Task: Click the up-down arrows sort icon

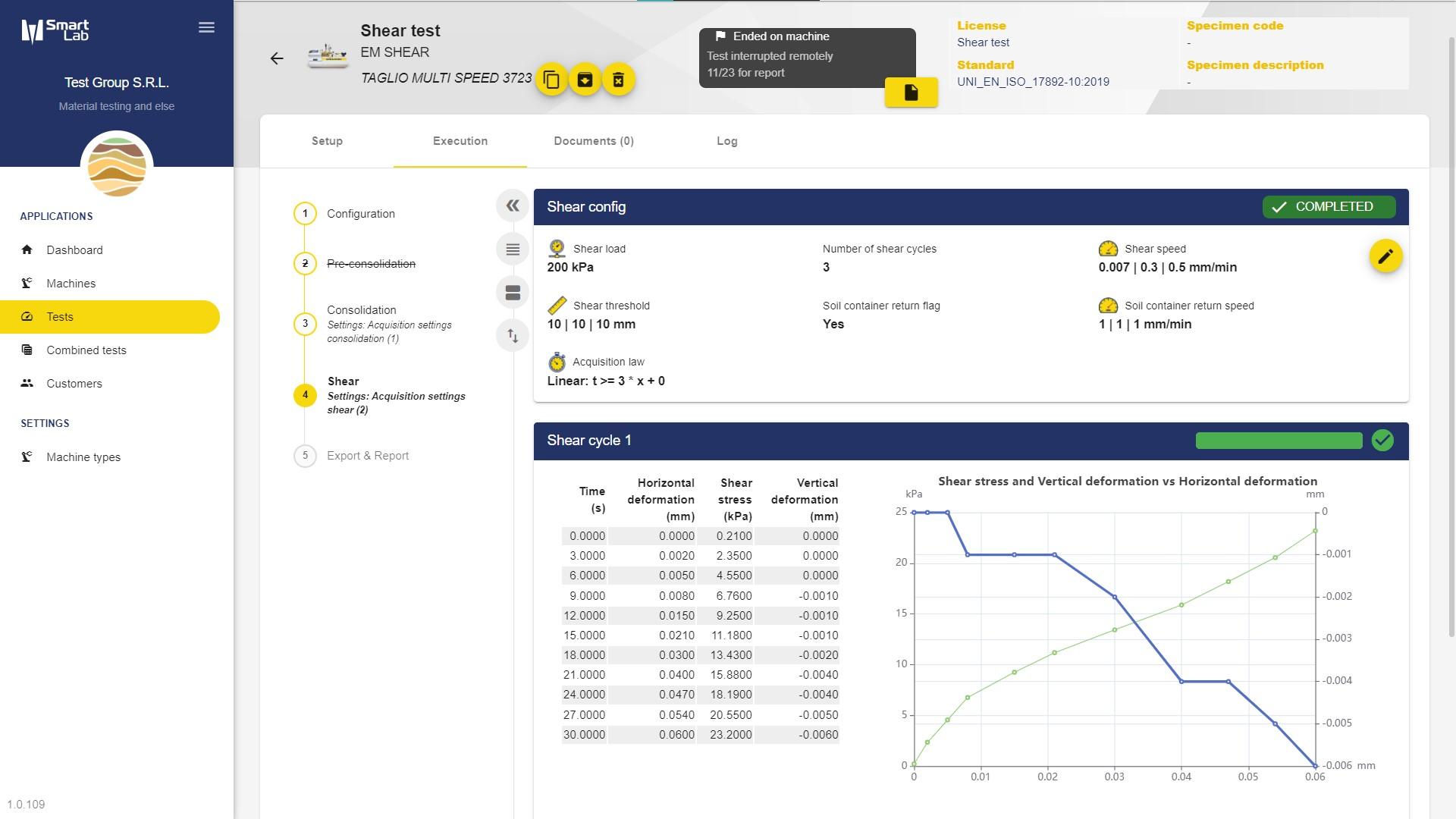Action: coord(513,335)
